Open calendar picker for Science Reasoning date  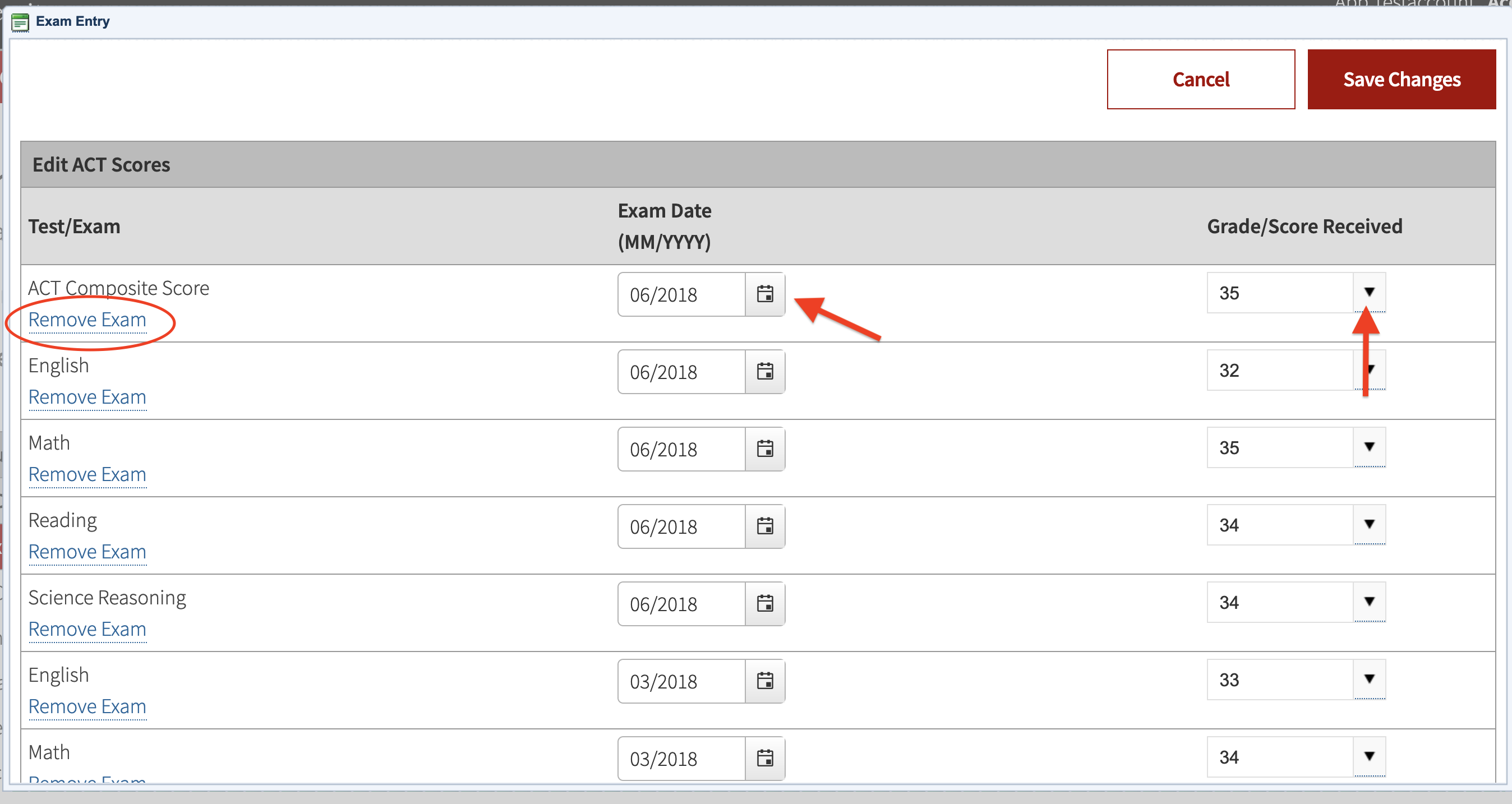coord(765,604)
